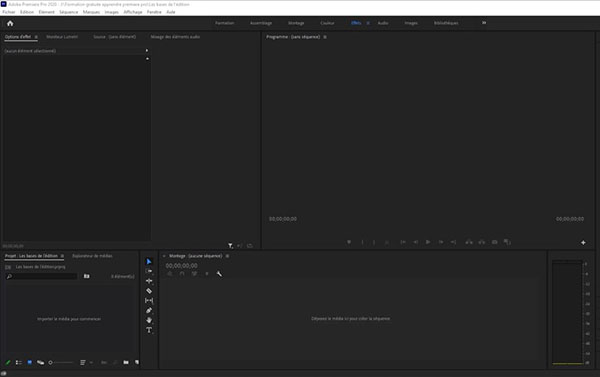Export frame with camera icon
The width and height of the screenshot is (600, 377).
(495, 242)
